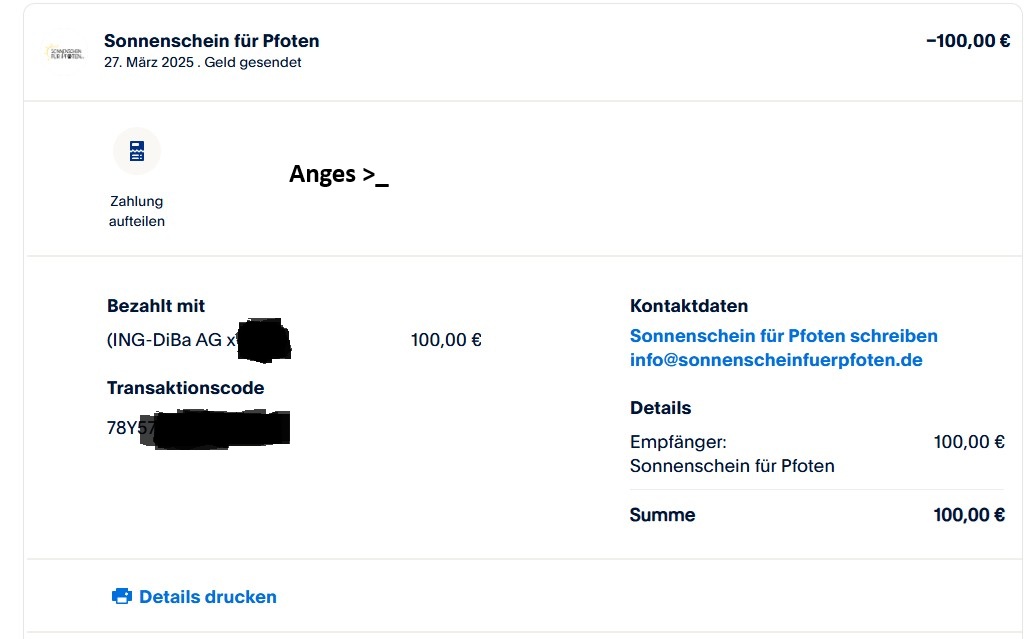Click the info@sonnenscheinfuerpfoten.de email link
The height and width of the screenshot is (639, 1029).
pos(775,360)
